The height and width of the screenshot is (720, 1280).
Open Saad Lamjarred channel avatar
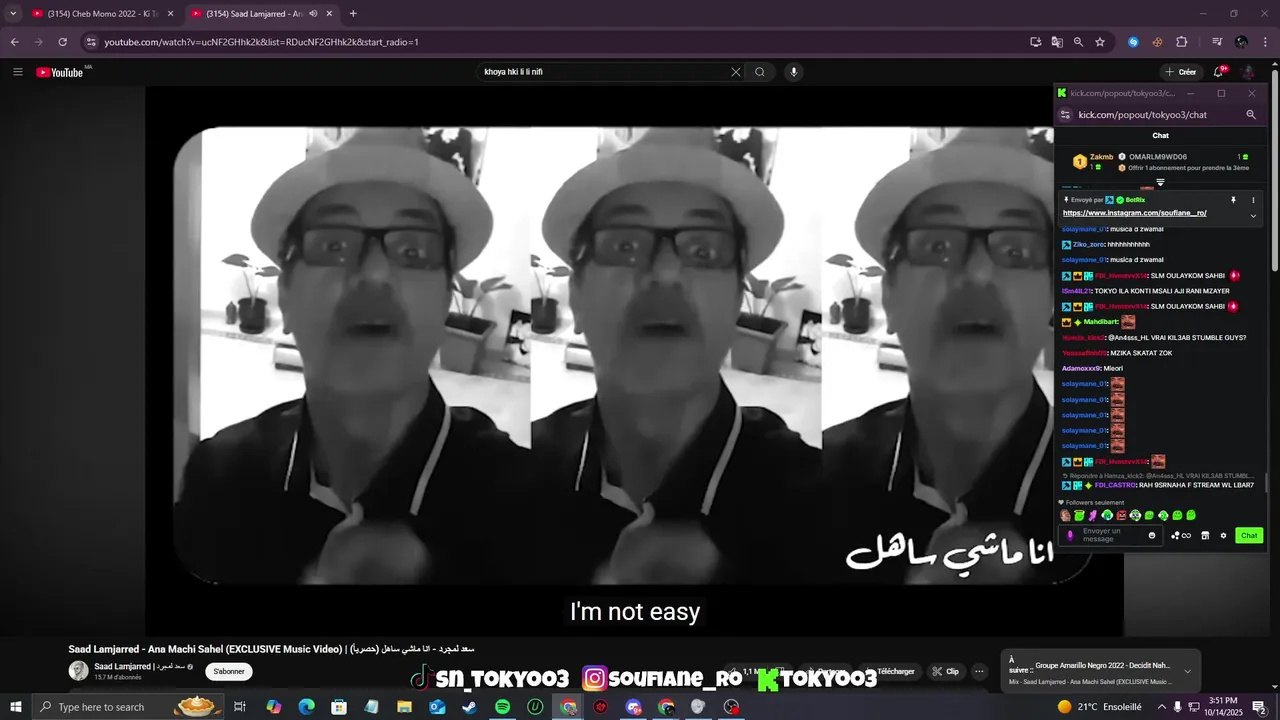tap(78, 671)
